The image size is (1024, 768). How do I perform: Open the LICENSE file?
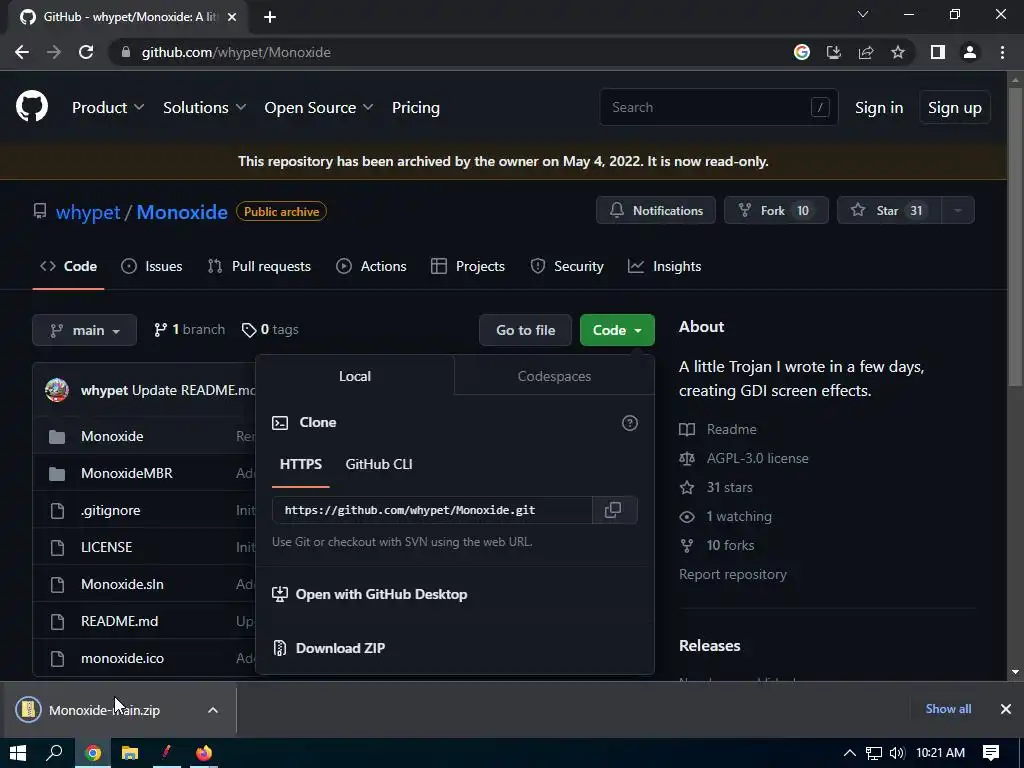106,547
